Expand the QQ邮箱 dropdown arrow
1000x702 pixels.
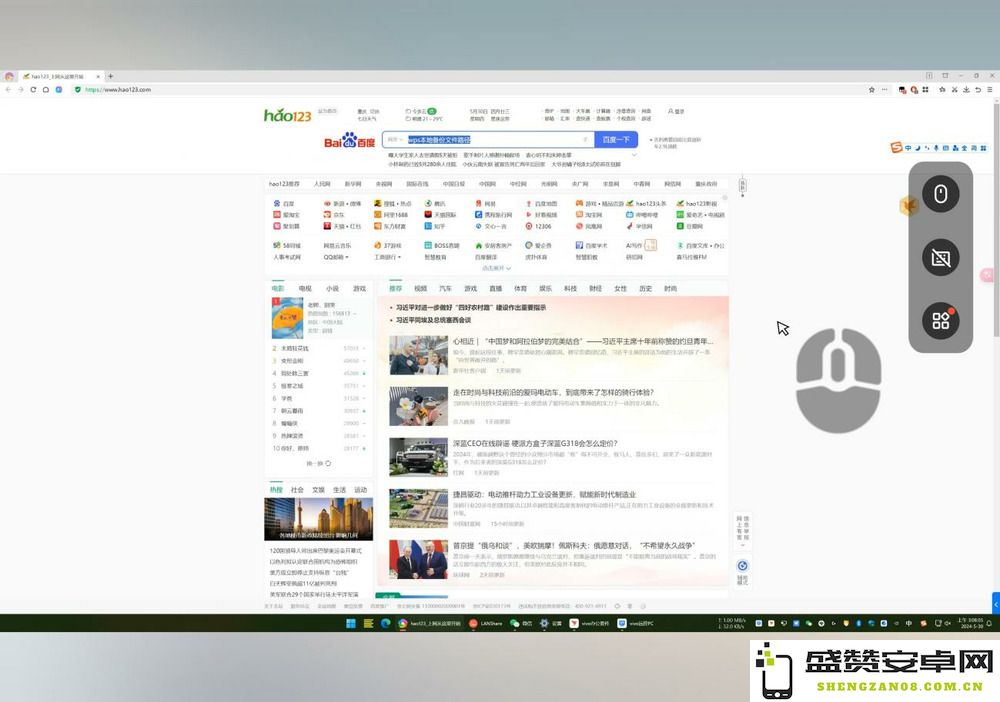coord(347,258)
